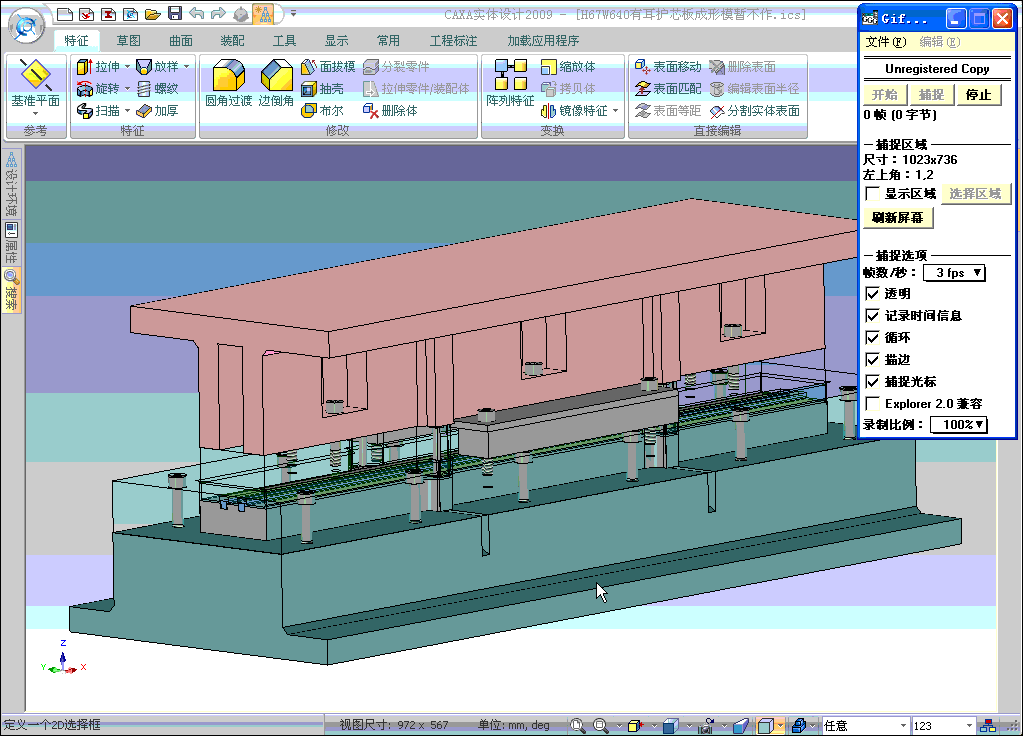
Task: Select the 镜像特征 mirror feature tool
Action: tap(575, 110)
